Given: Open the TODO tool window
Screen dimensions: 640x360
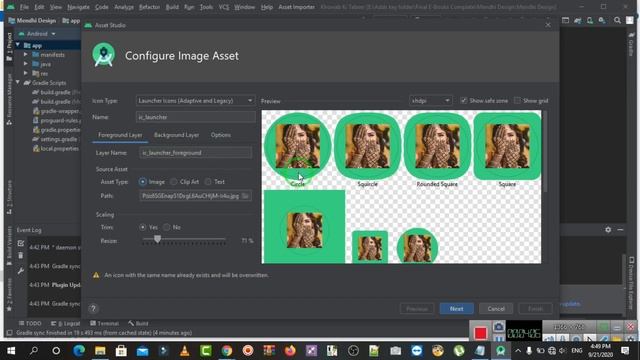Looking at the screenshot, I should coord(30,323).
